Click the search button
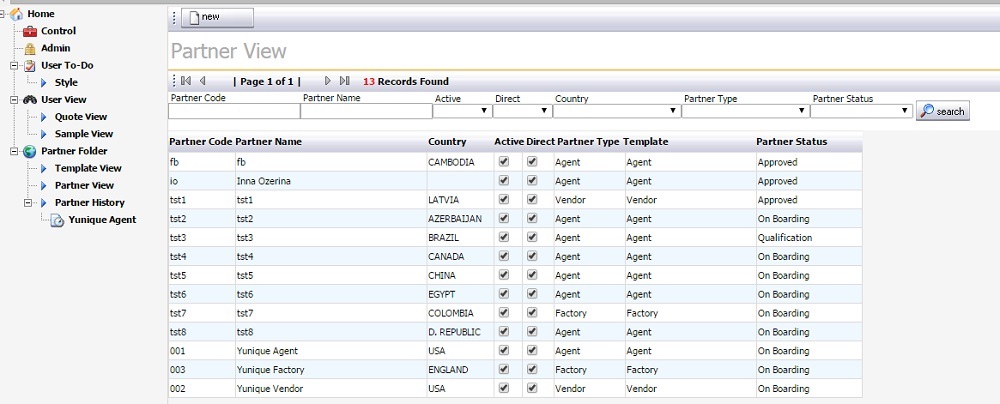 pyautogui.click(x=943, y=111)
